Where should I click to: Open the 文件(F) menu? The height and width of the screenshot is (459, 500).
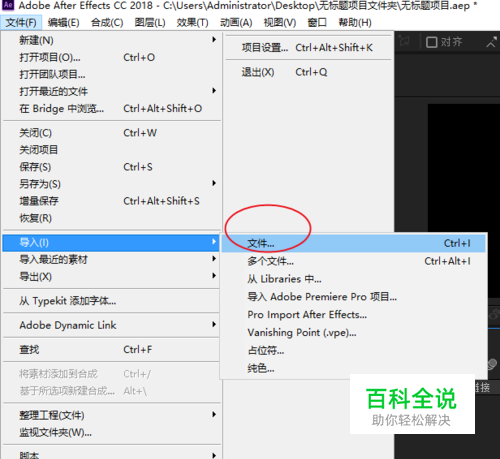[21, 23]
